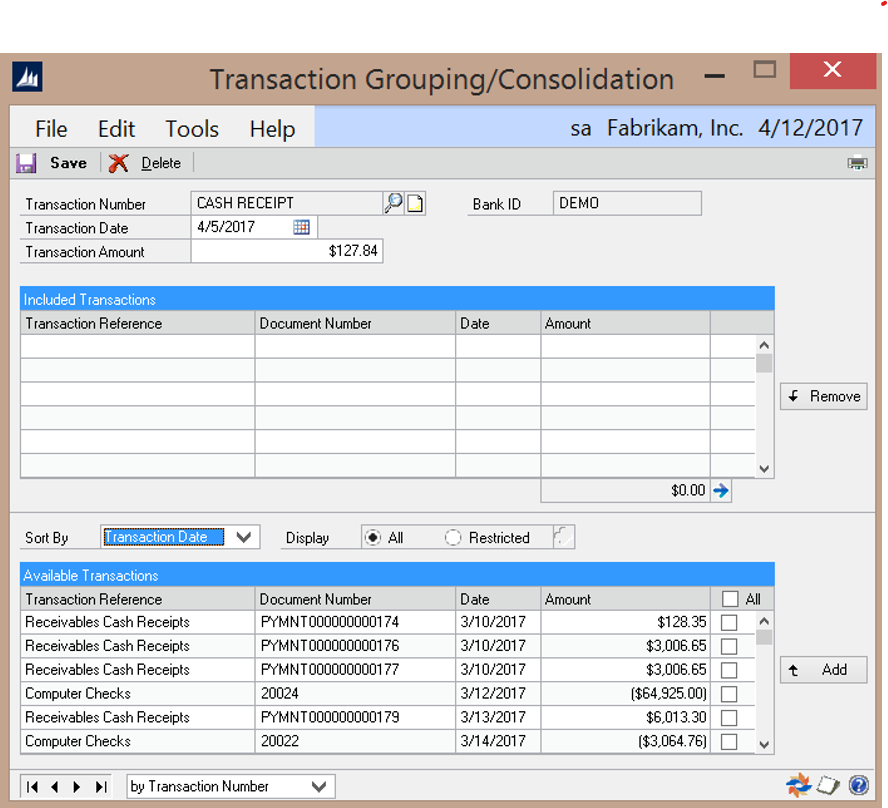Select the Restricted display radio button
The width and height of the screenshot is (888, 808).
tap(453, 538)
